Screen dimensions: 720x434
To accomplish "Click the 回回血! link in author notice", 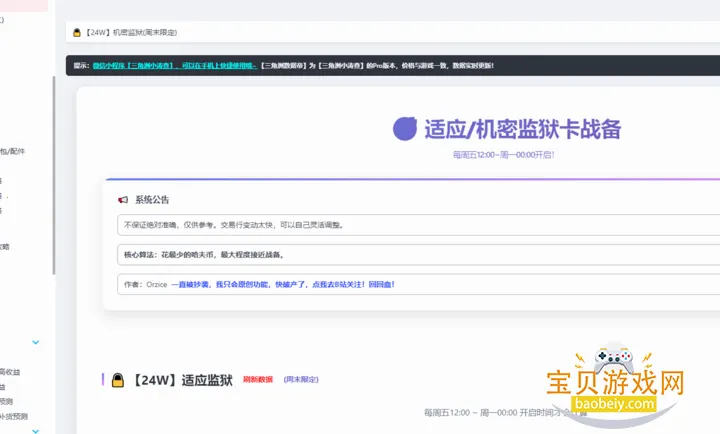I will [381, 284].
